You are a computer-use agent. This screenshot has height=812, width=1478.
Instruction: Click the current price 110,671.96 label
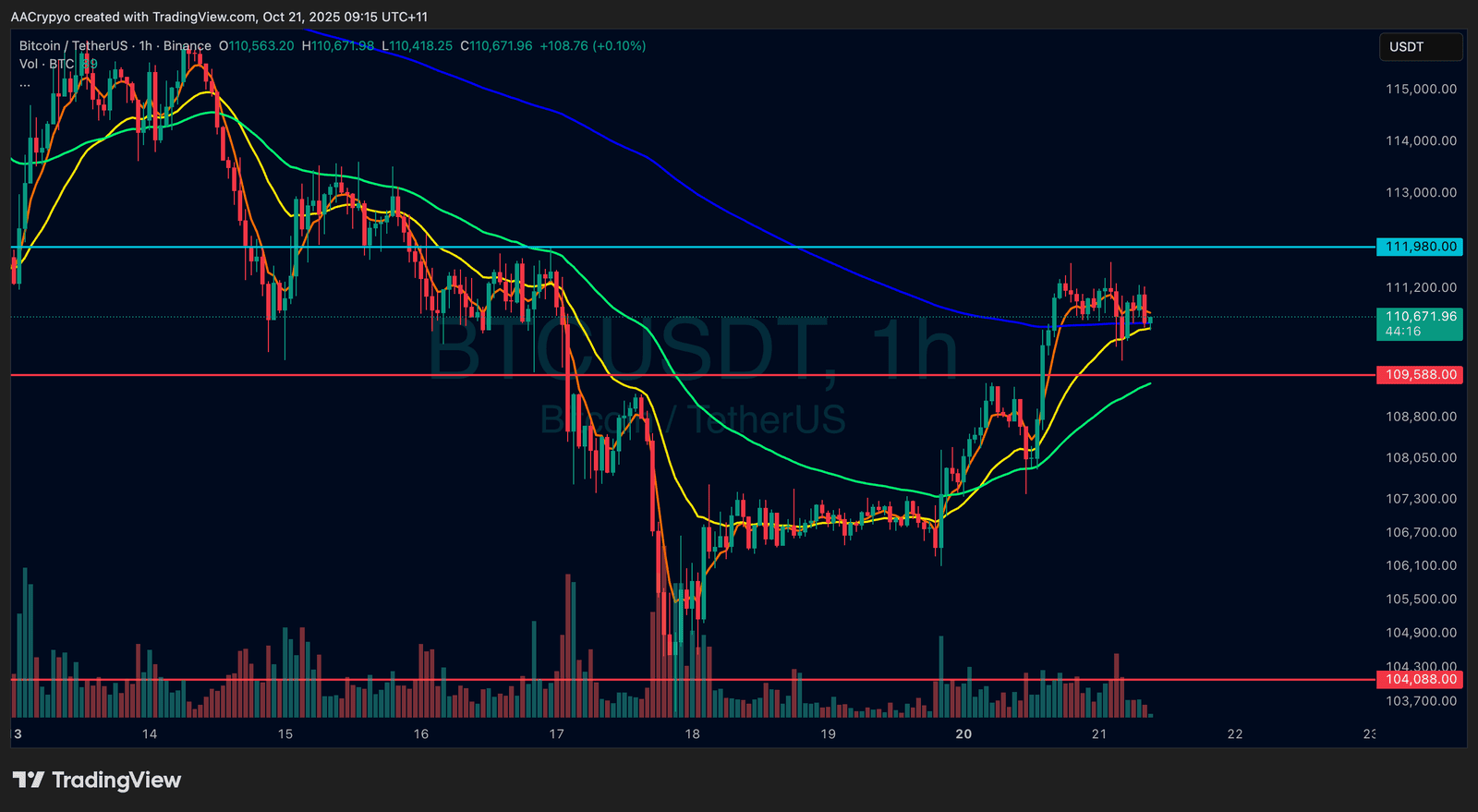click(1420, 317)
